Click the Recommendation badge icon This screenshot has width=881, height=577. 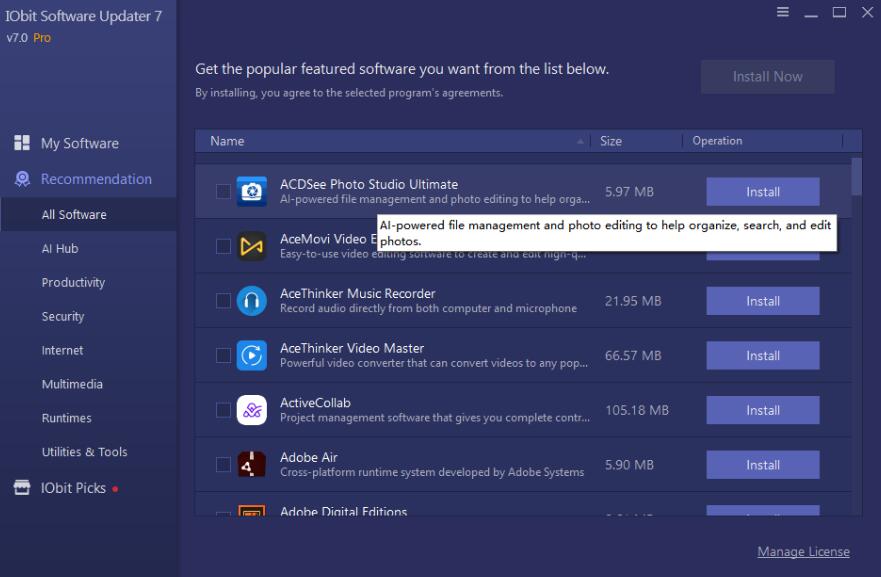tap(22, 179)
